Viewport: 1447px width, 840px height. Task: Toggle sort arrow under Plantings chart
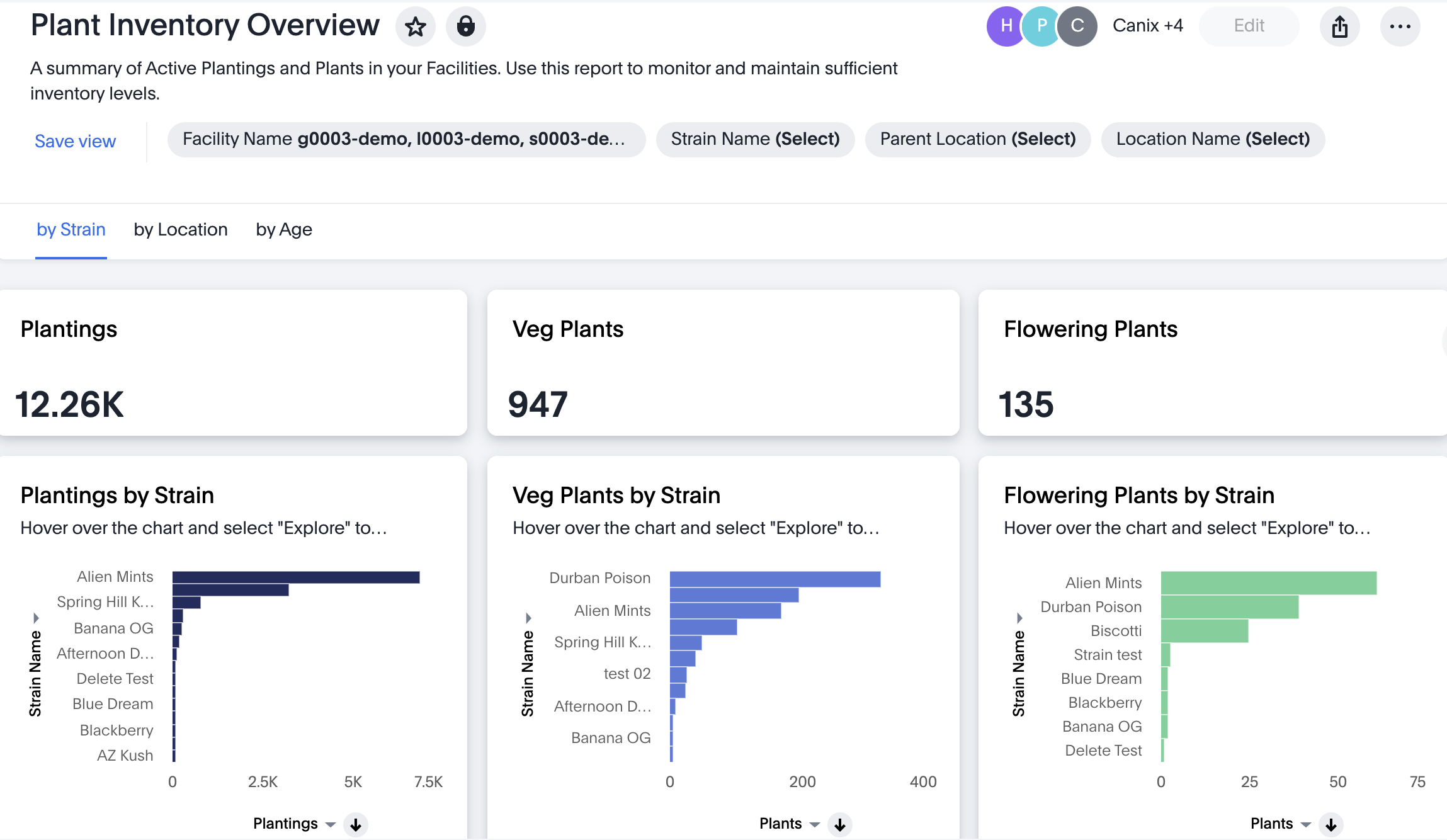[x=356, y=824]
